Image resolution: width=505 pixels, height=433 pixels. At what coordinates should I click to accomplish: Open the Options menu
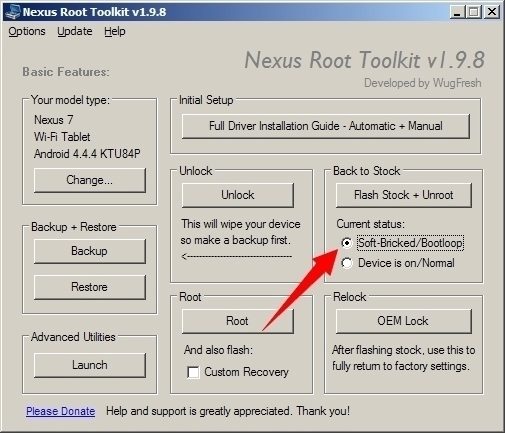(x=27, y=31)
